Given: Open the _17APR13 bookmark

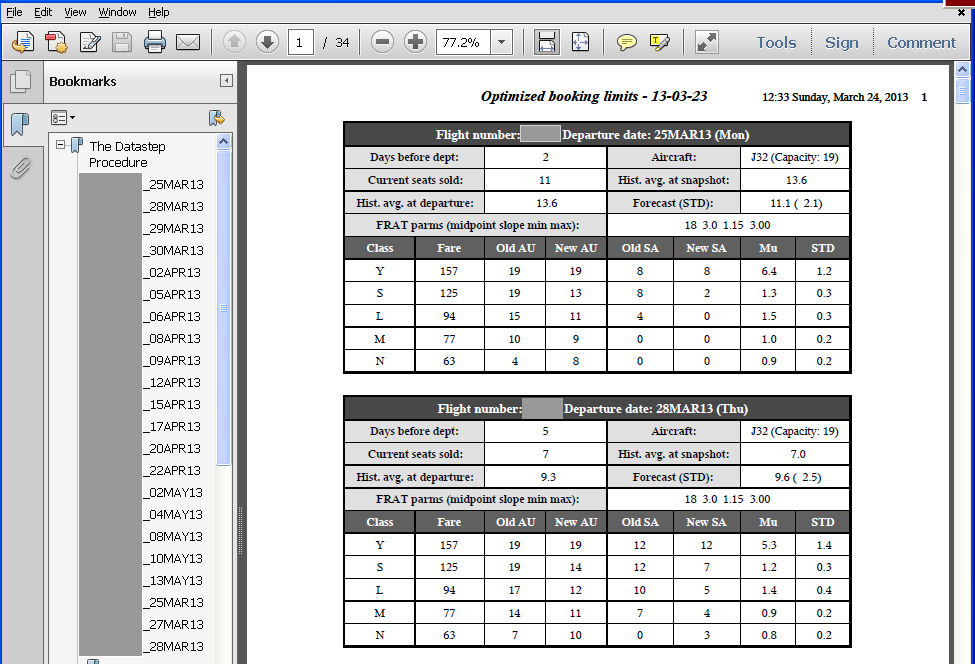Looking at the screenshot, I should pos(172,427).
